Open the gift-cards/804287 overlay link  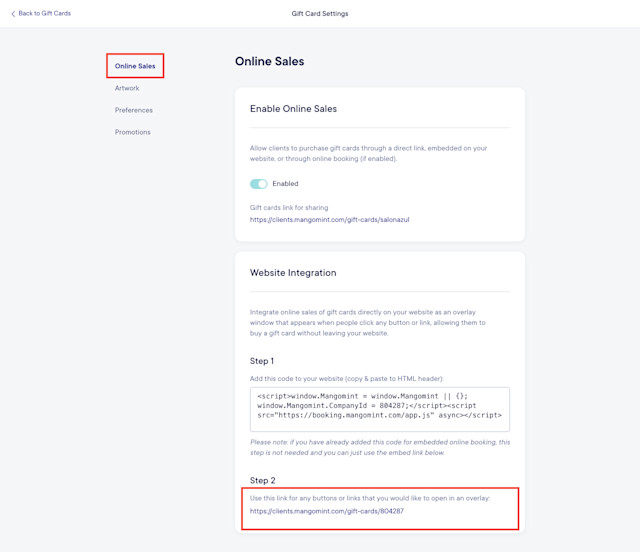pyautogui.click(x=327, y=511)
